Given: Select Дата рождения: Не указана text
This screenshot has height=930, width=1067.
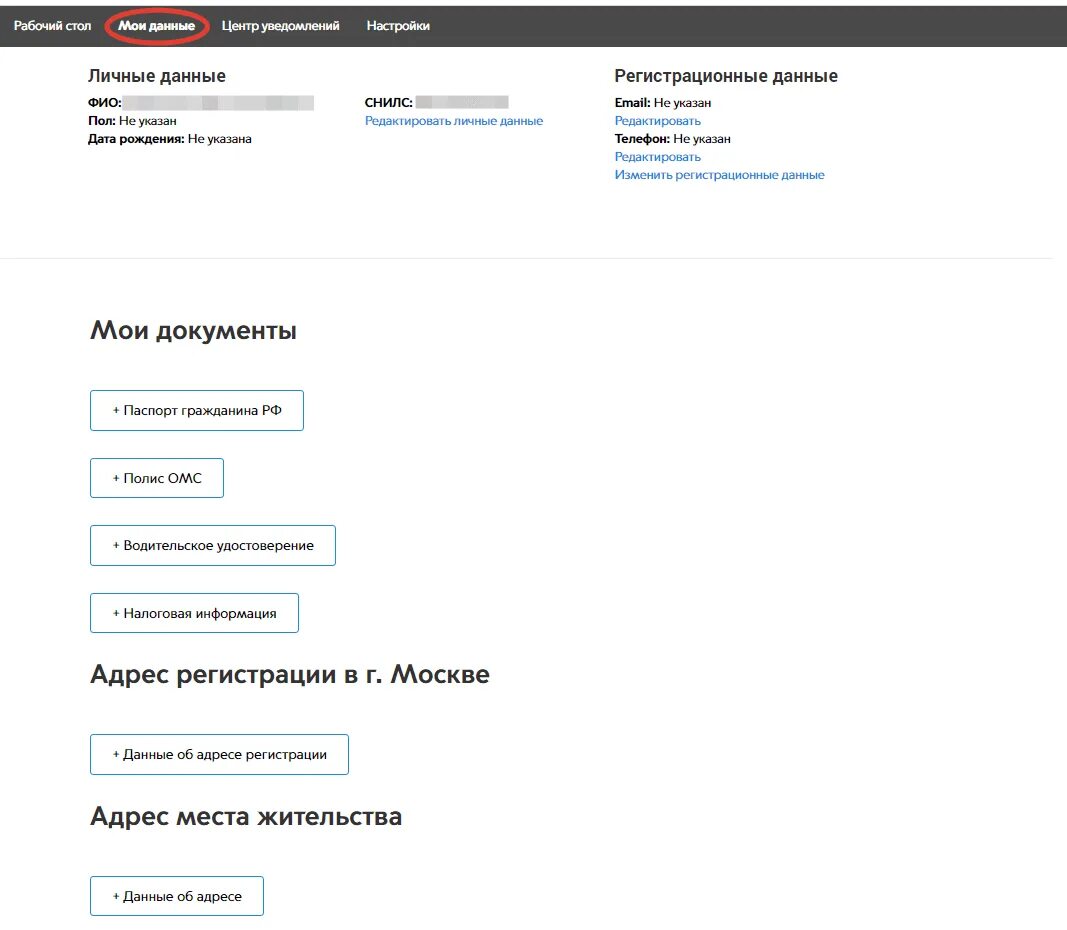Looking at the screenshot, I should tap(169, 139).
